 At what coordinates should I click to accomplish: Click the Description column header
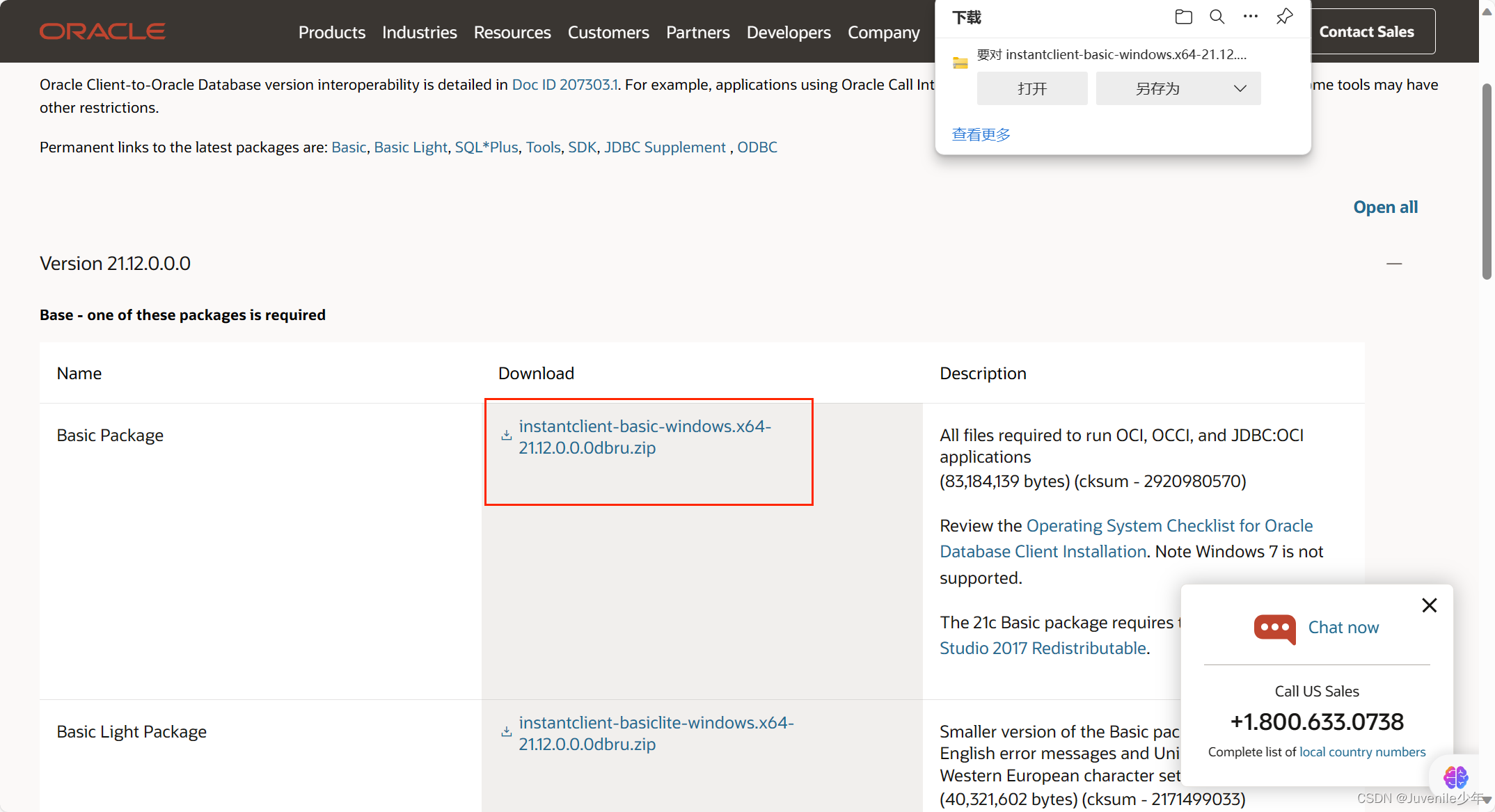983,373
